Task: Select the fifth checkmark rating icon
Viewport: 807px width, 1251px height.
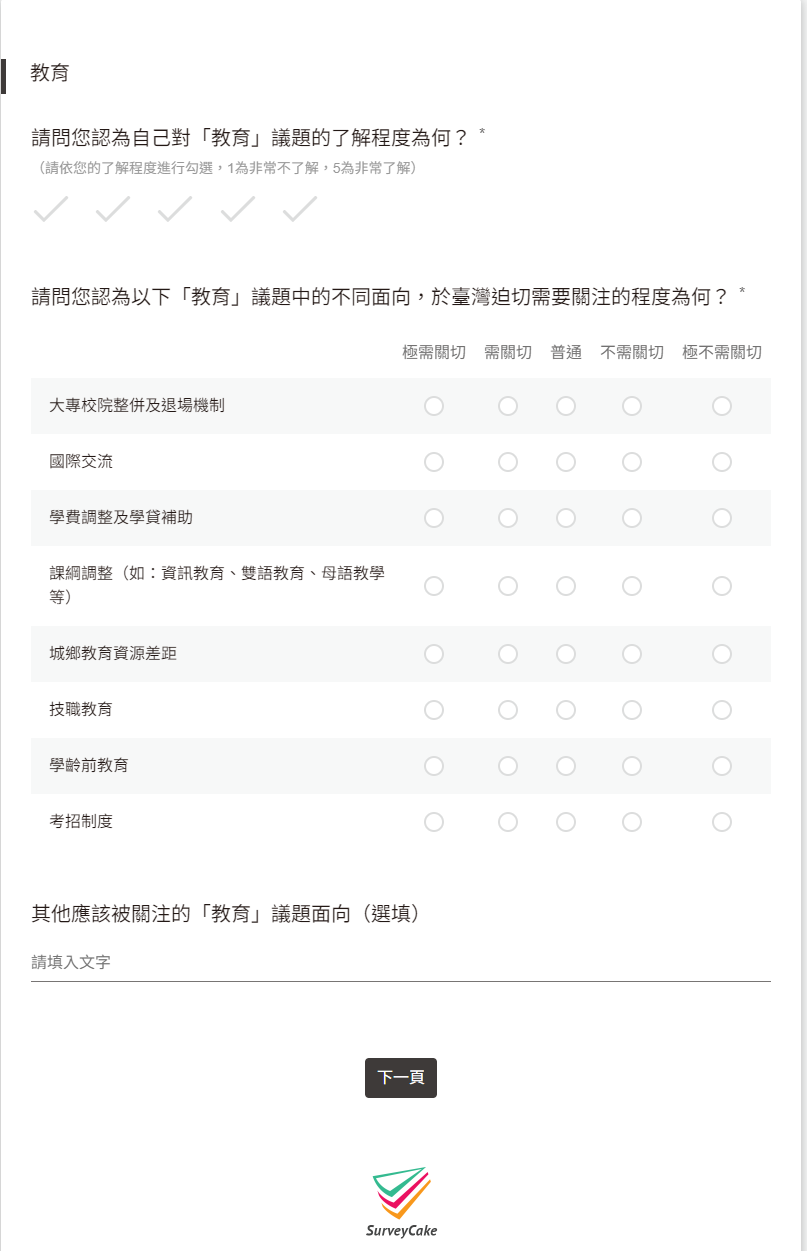Action: coord(300,209)
